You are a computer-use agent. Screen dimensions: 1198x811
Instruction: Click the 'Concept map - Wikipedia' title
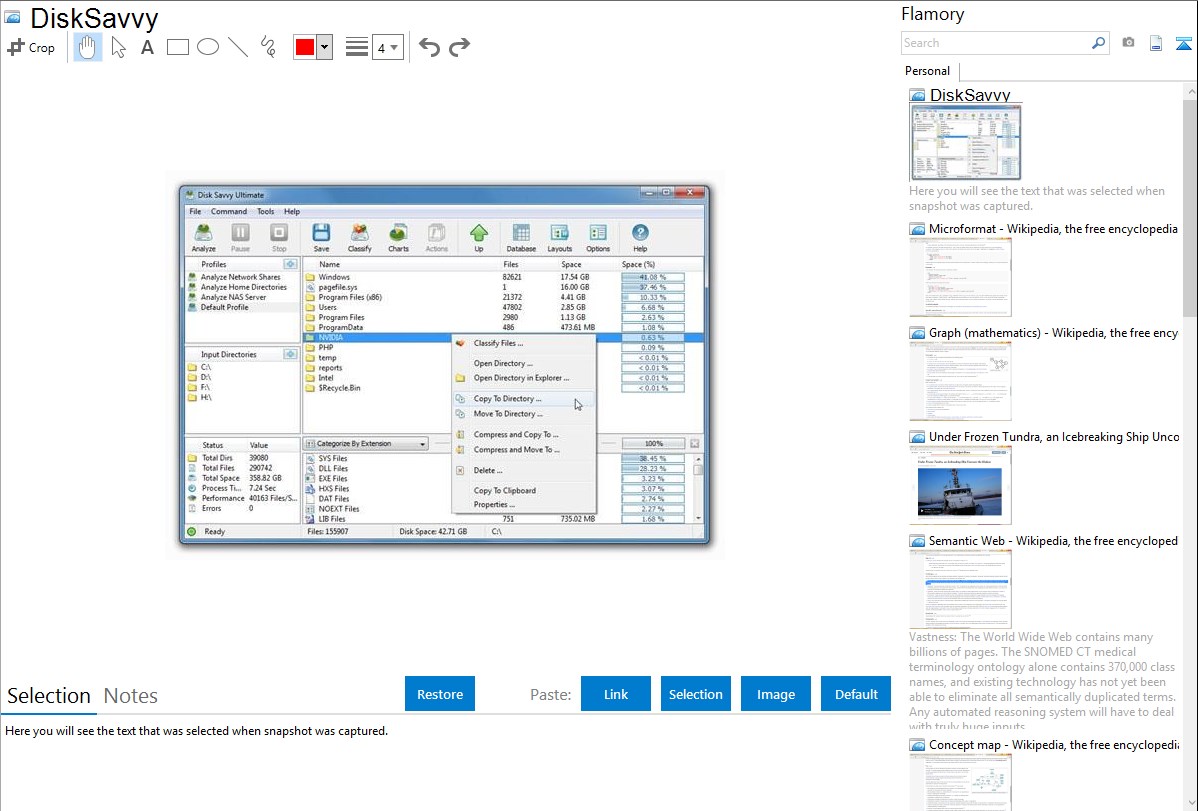point(1053,744)
